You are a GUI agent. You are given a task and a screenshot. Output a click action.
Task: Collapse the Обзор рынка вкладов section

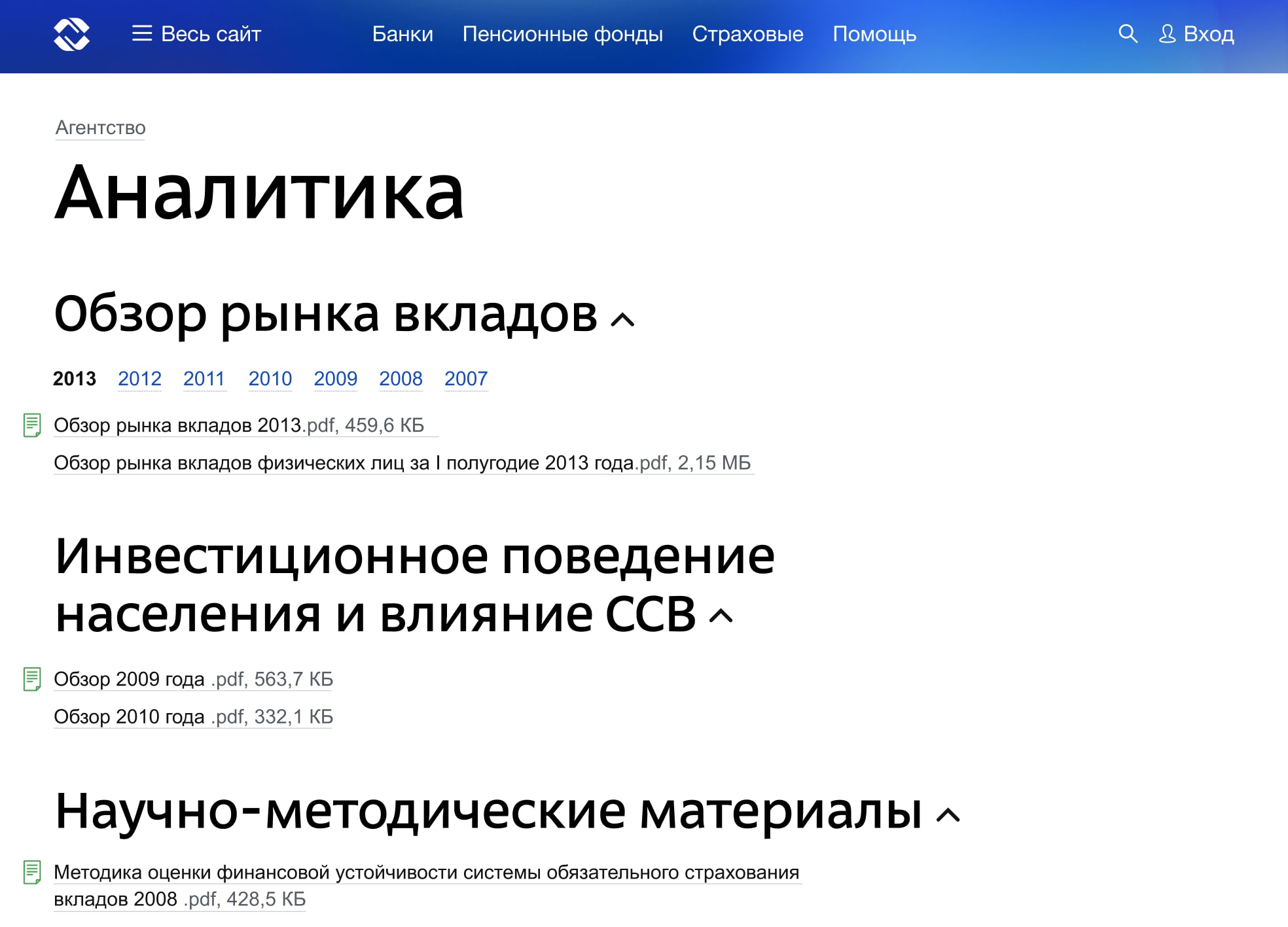622,320
